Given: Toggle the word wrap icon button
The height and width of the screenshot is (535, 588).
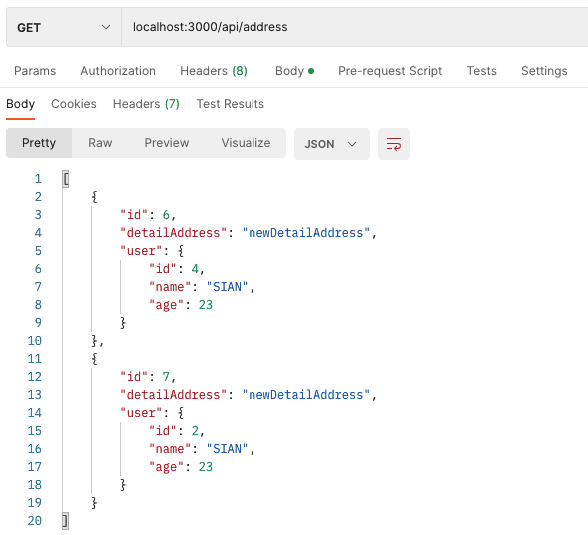Looking at the screenshot, I should pyautogui.click(x=394, y=144).
